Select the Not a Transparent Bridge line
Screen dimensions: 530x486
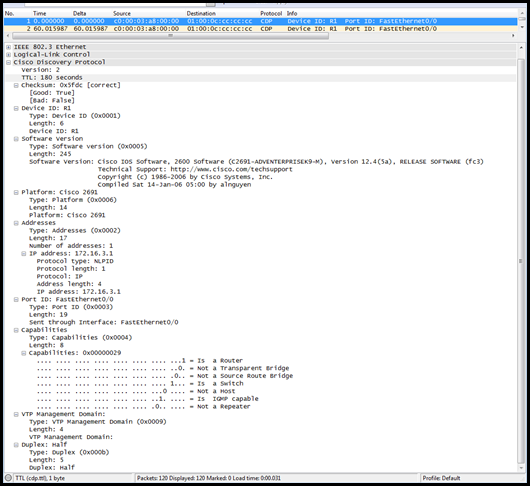pyautogui.click(x=163, y=368)
